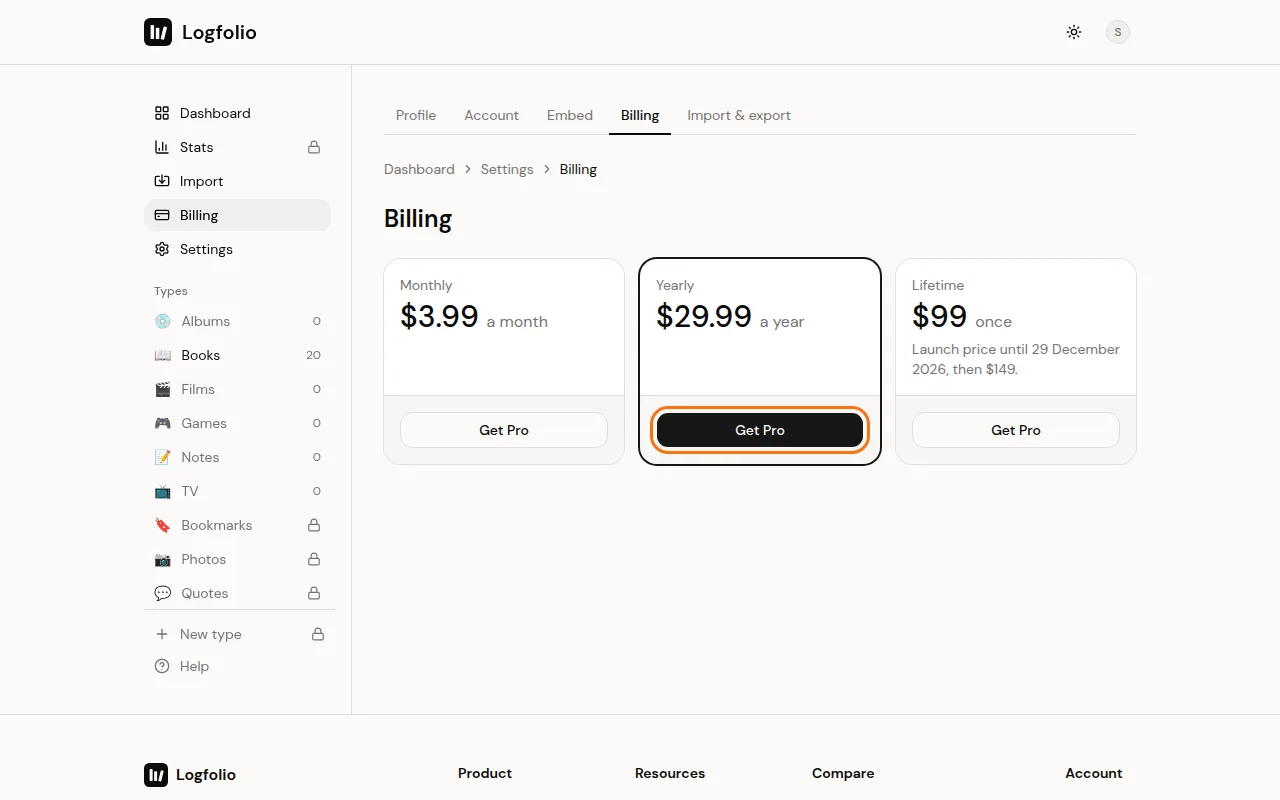Click the Games controller icon
The image size is (1280, 800).
tap(163, 423)
